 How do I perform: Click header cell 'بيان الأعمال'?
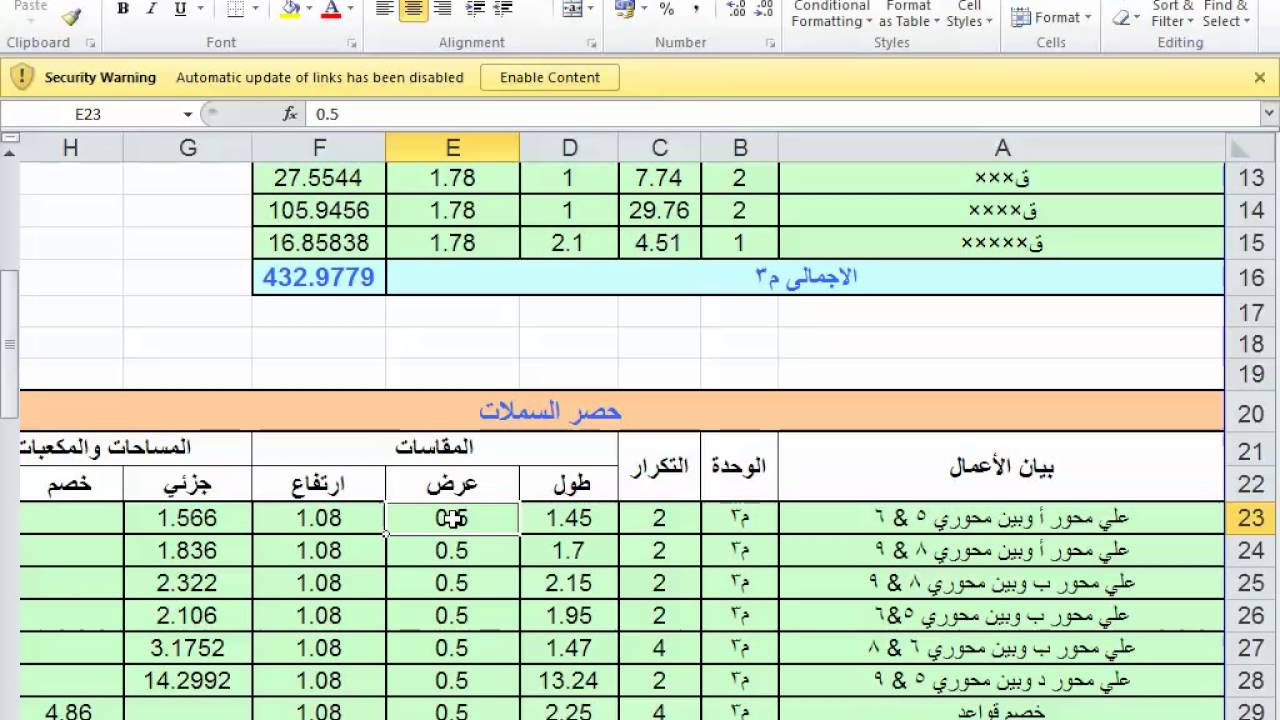tap(1001, 467)
